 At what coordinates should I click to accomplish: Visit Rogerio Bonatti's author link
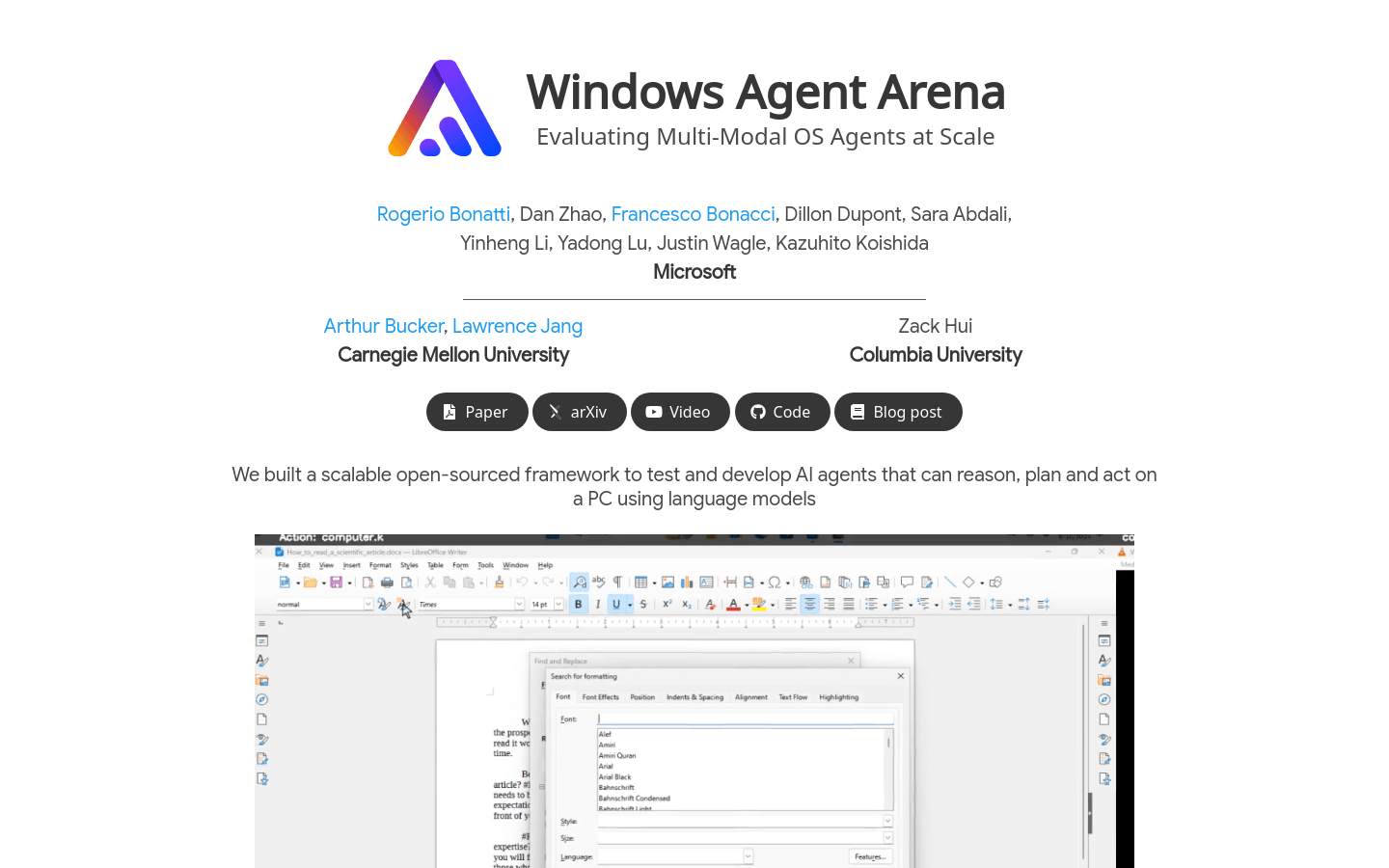[x=444, y=214]
